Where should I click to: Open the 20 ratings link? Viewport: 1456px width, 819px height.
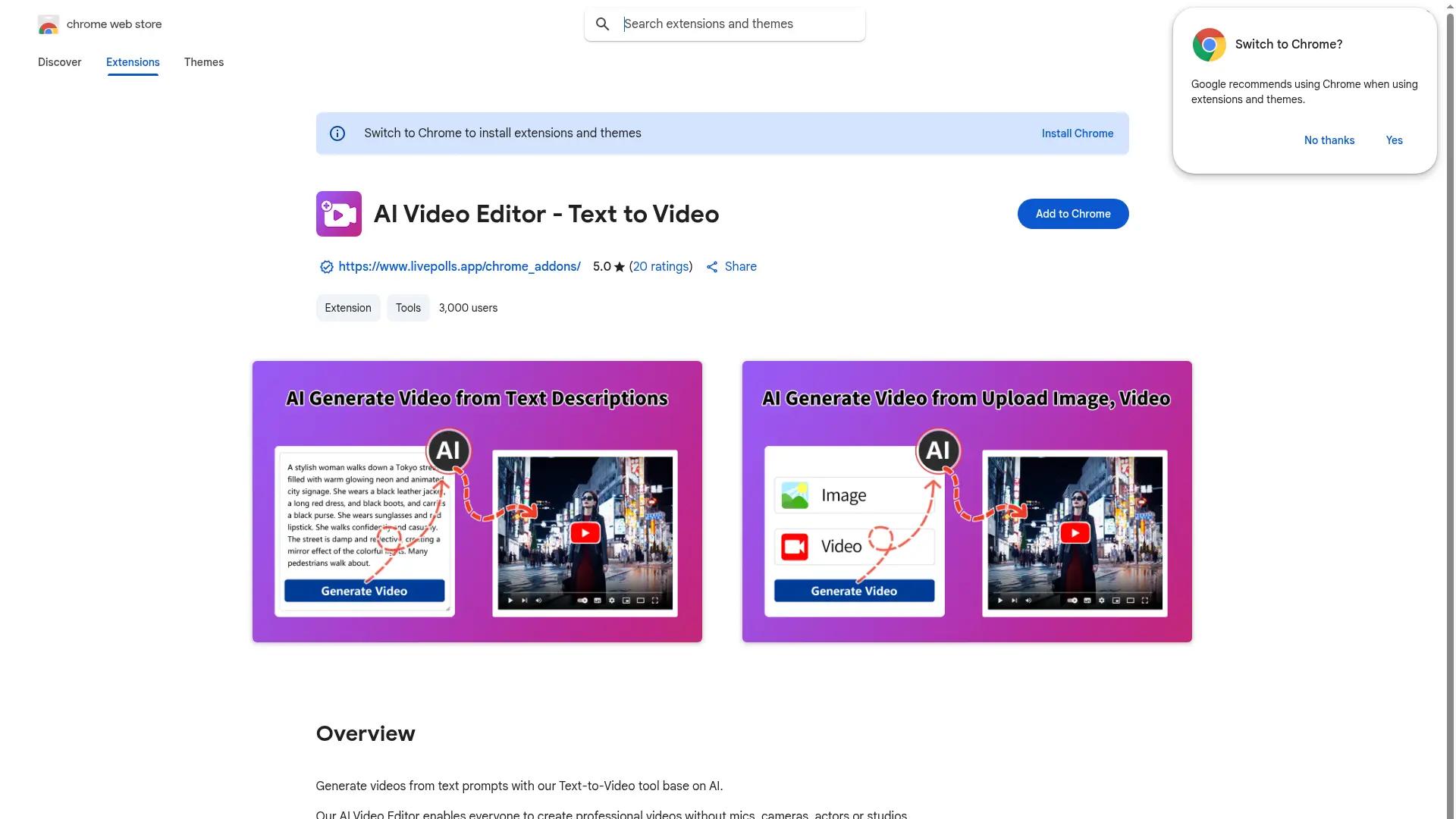pos(661,266)
